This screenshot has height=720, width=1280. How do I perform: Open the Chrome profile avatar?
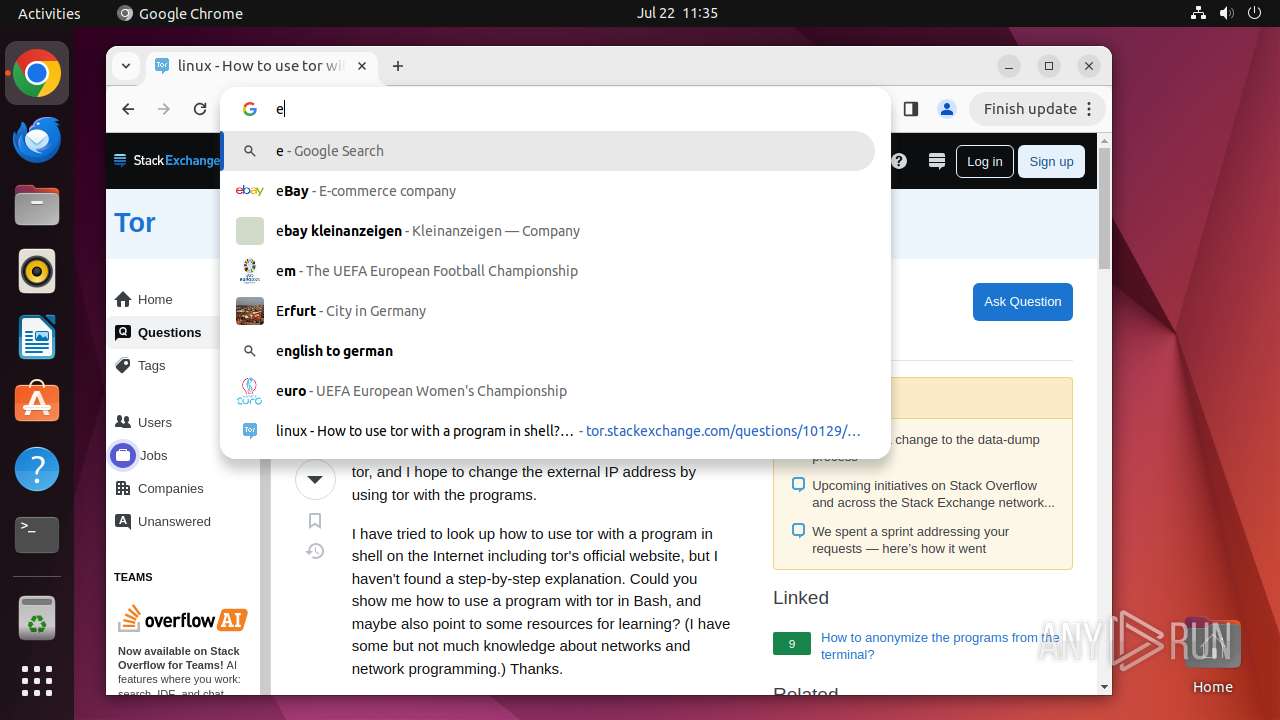(x=946, y=109)
